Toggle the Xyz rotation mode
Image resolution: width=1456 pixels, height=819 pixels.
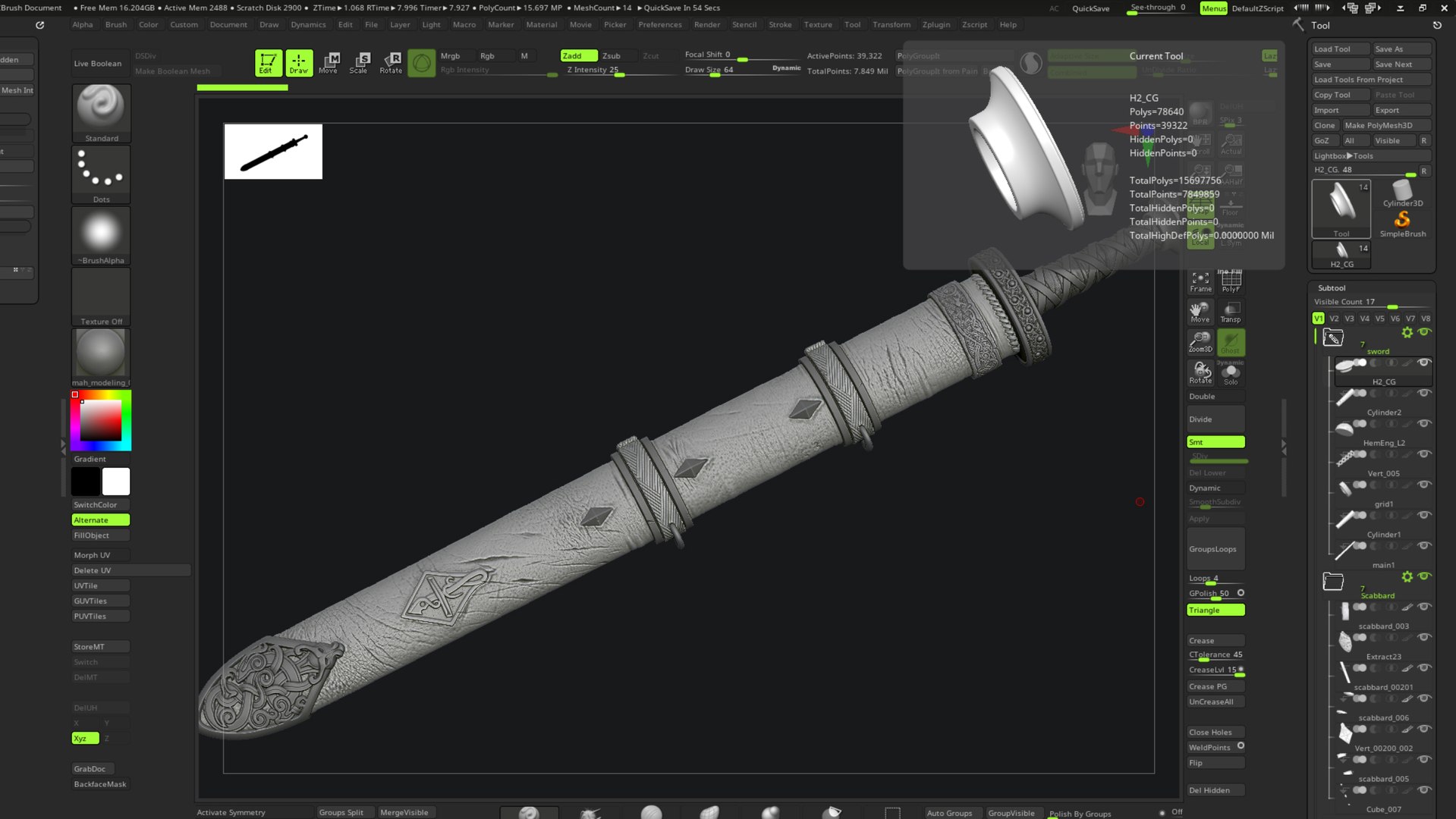85,738
